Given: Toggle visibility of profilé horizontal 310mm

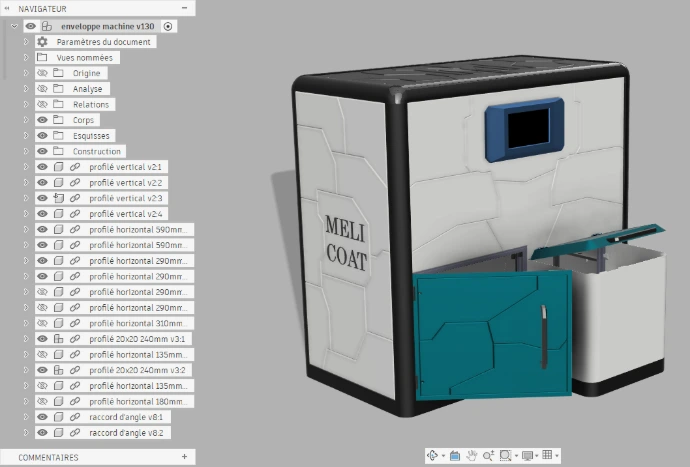Looking at the screenshot, I should tap(43, 323).
